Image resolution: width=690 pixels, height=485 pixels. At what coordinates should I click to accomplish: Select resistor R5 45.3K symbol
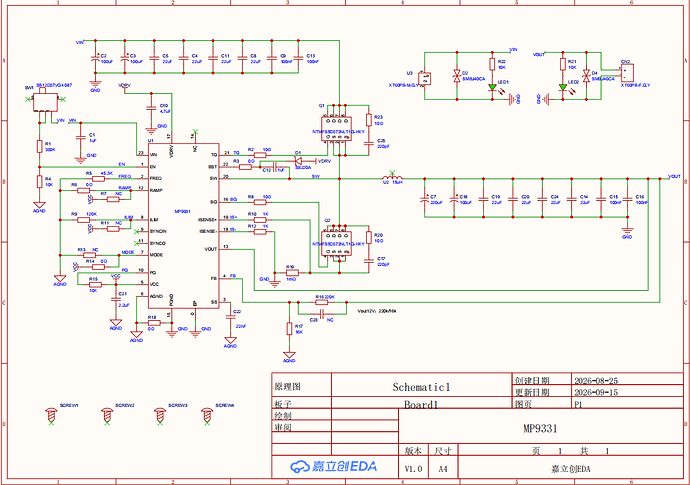98,178
